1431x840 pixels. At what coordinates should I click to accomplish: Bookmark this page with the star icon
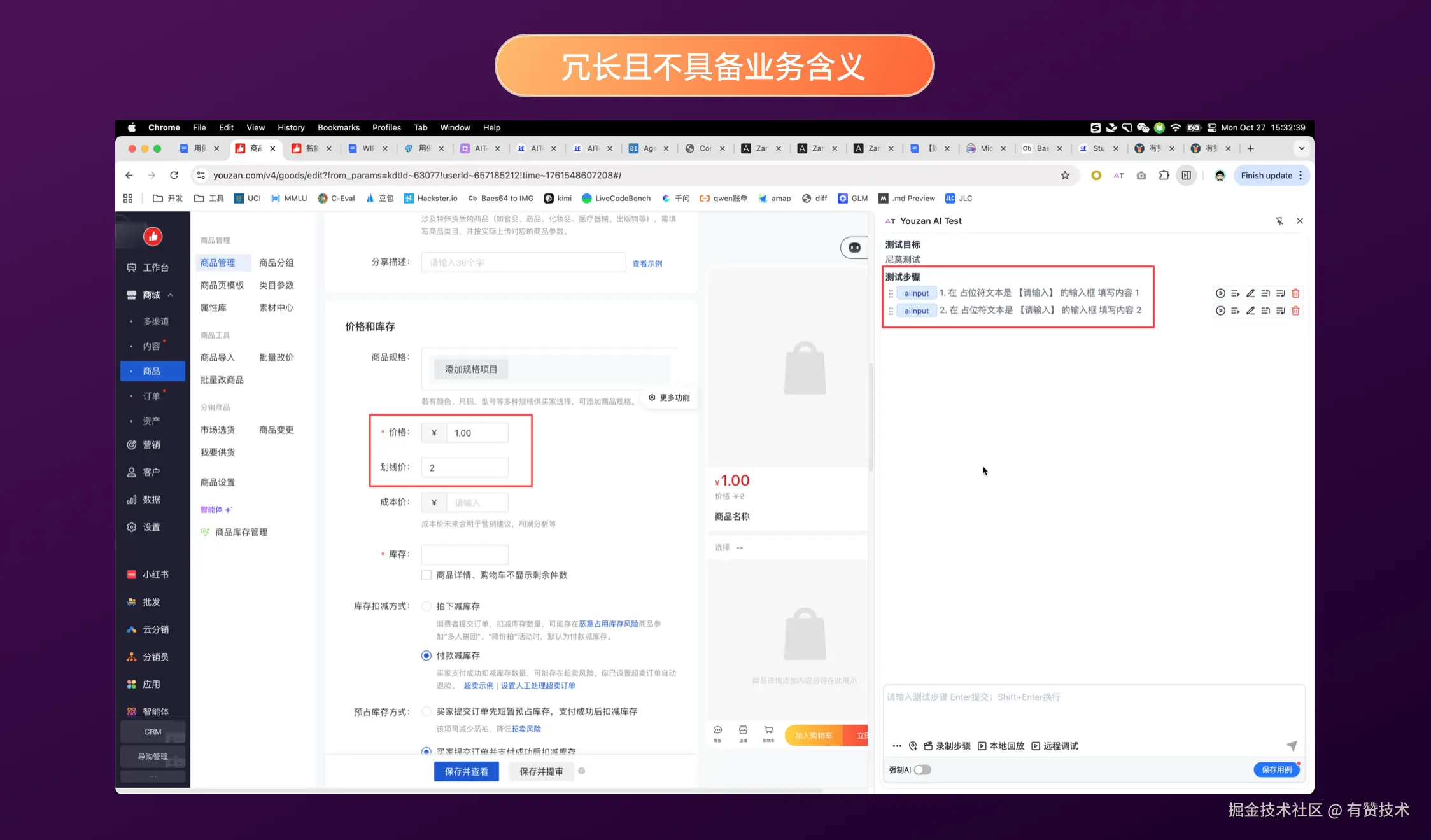click(x=1065, y=176)
